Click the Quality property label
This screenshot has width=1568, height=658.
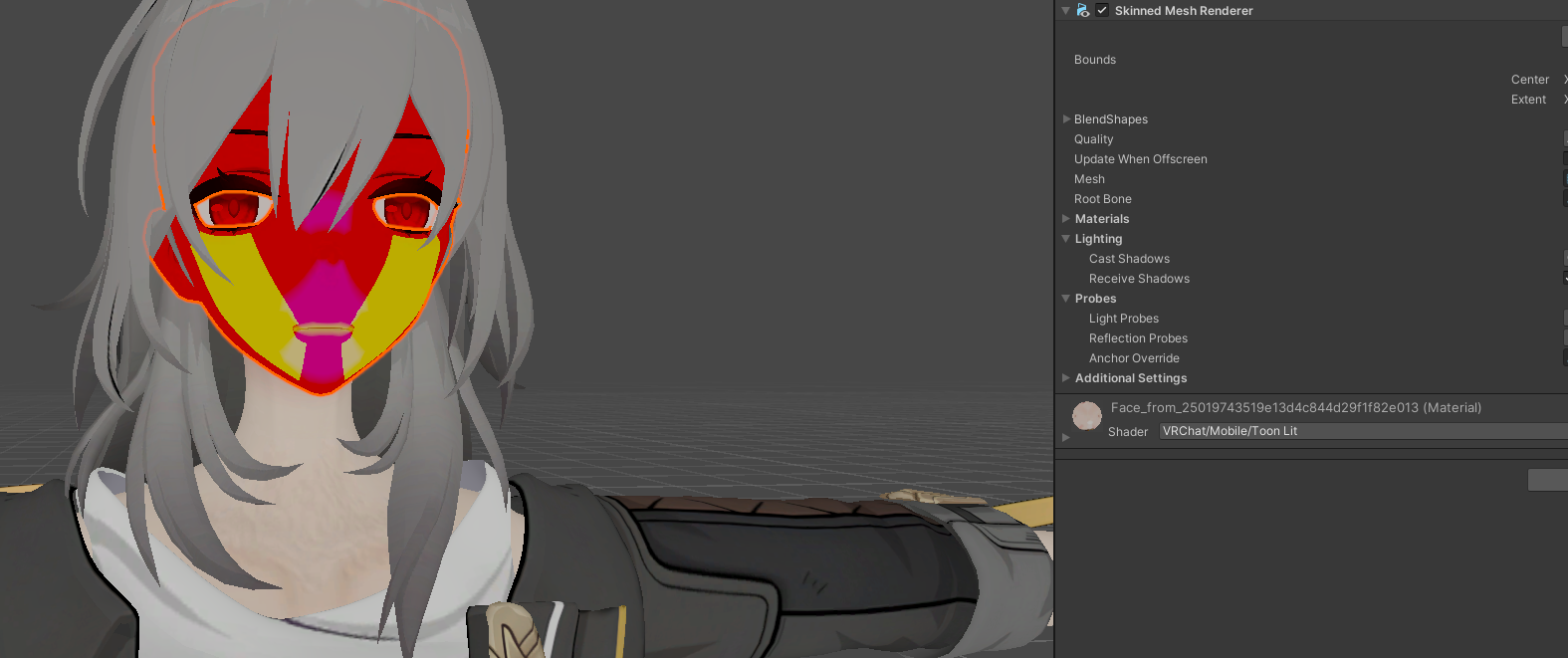[x=1093, y=139]
